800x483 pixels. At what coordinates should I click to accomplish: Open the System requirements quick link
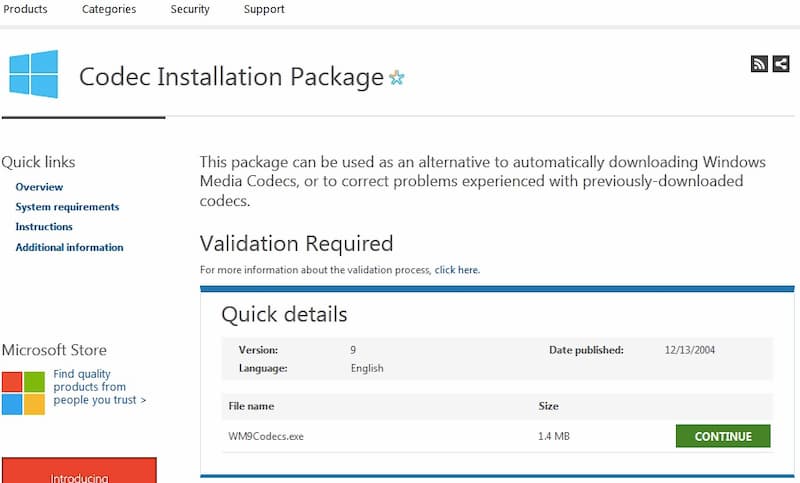67,207
